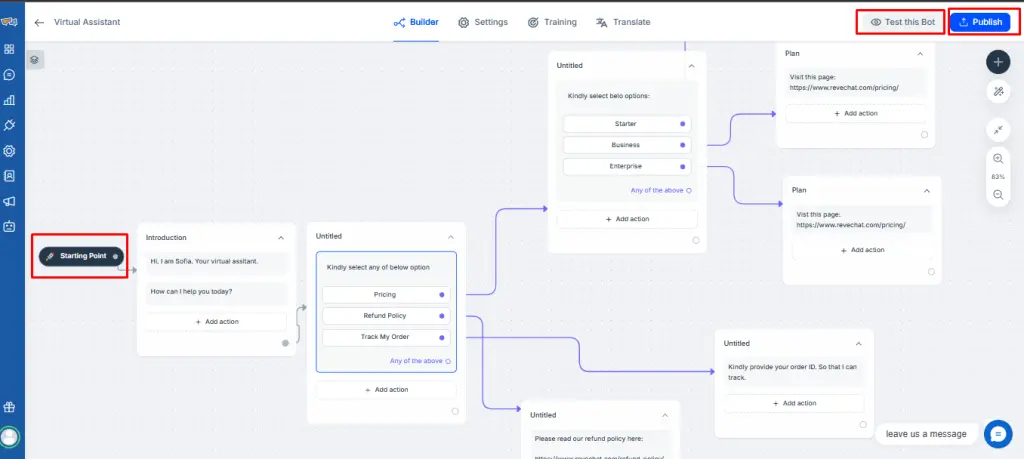Viewport: 1024px width, 459px height.
Task: Collapse the Untitled card with Pricing options
Action: pos(451,236)
